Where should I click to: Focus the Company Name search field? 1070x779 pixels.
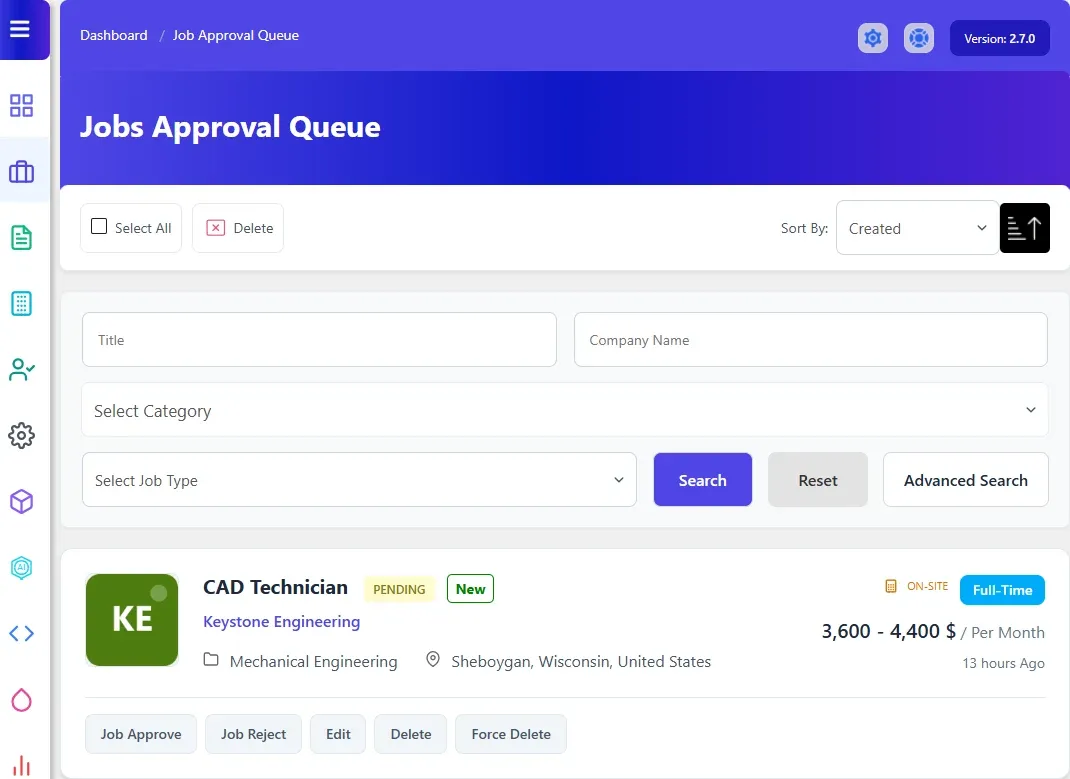pos(811,340)
